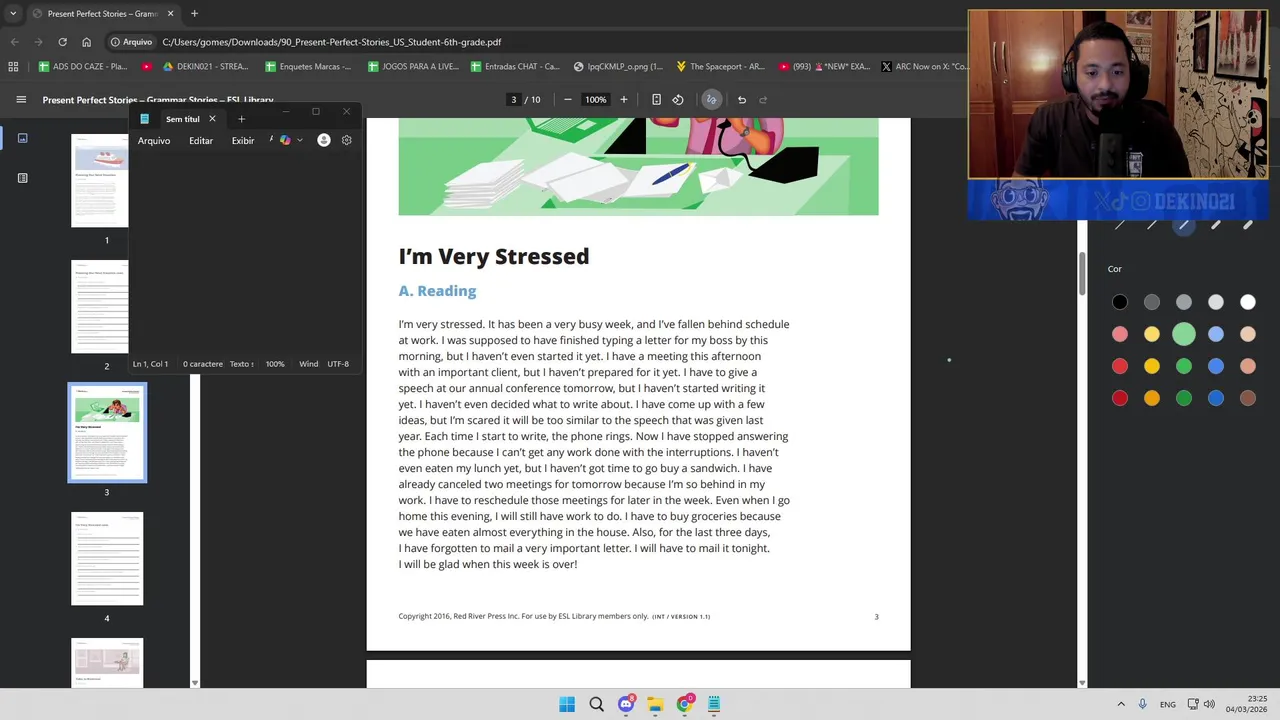The height and width of the screenshot is (720, 1280).
Task: Open the Windows Start menu
Action: tap(567, 704)
